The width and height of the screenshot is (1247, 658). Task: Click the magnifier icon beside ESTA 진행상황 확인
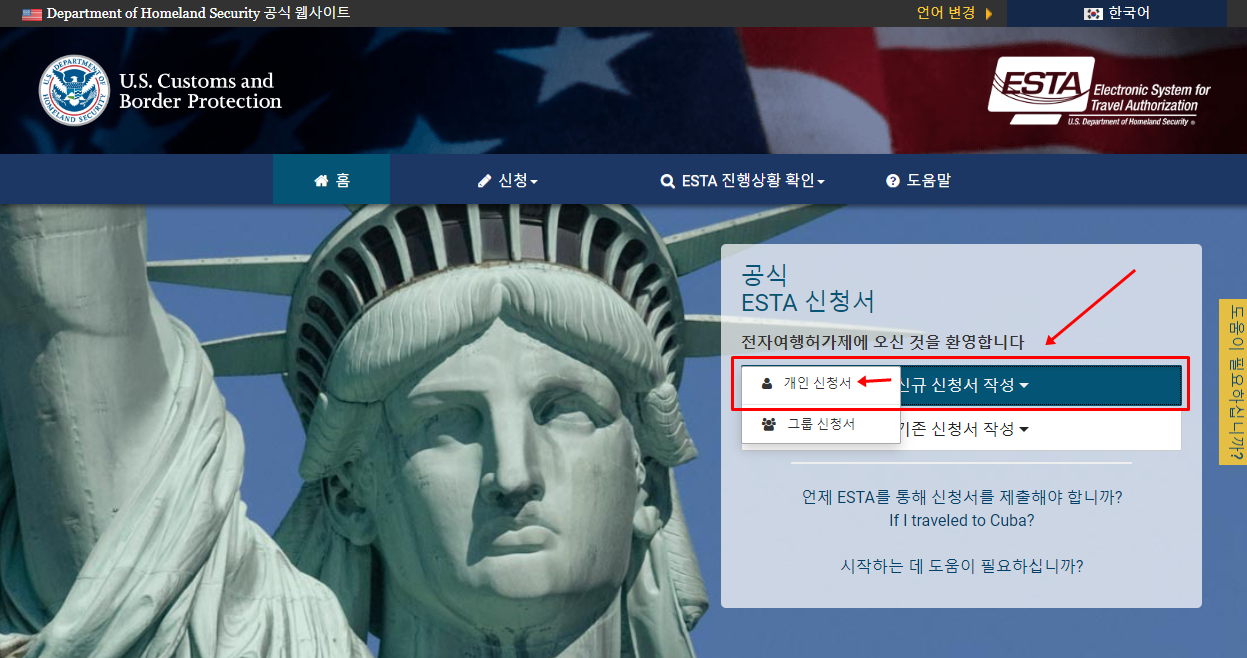pyautogui.click(x=667, y=182)
